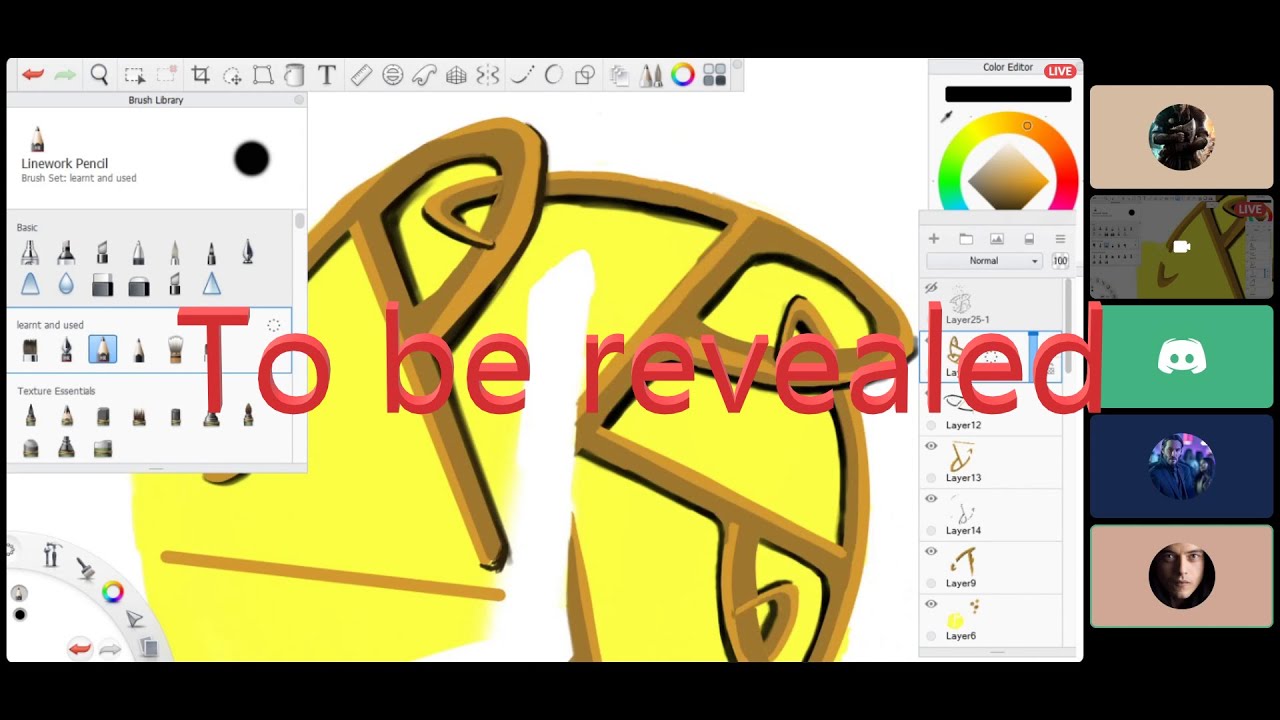Screen dimensions: 1280x720
Task: Click the Add Group folder icon
Action: (x=966, y=239)
